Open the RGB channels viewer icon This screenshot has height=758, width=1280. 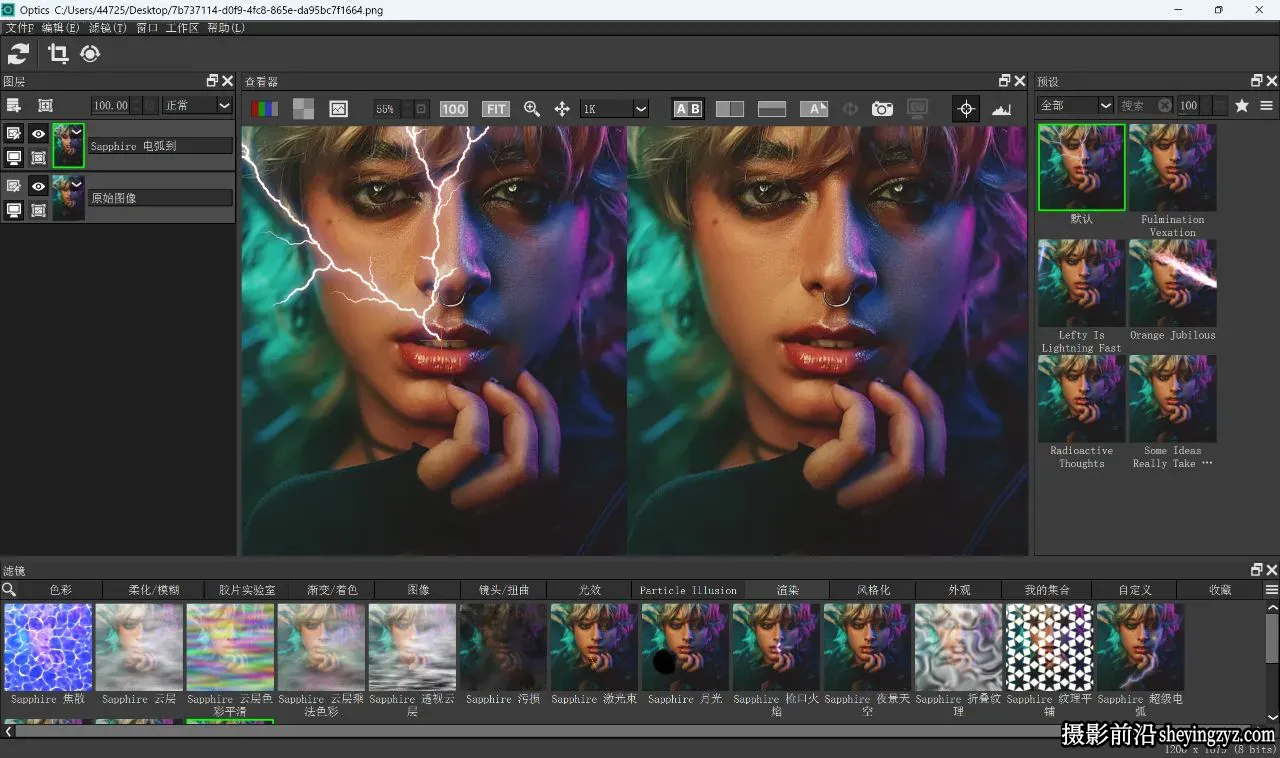[x=264, y=109]
